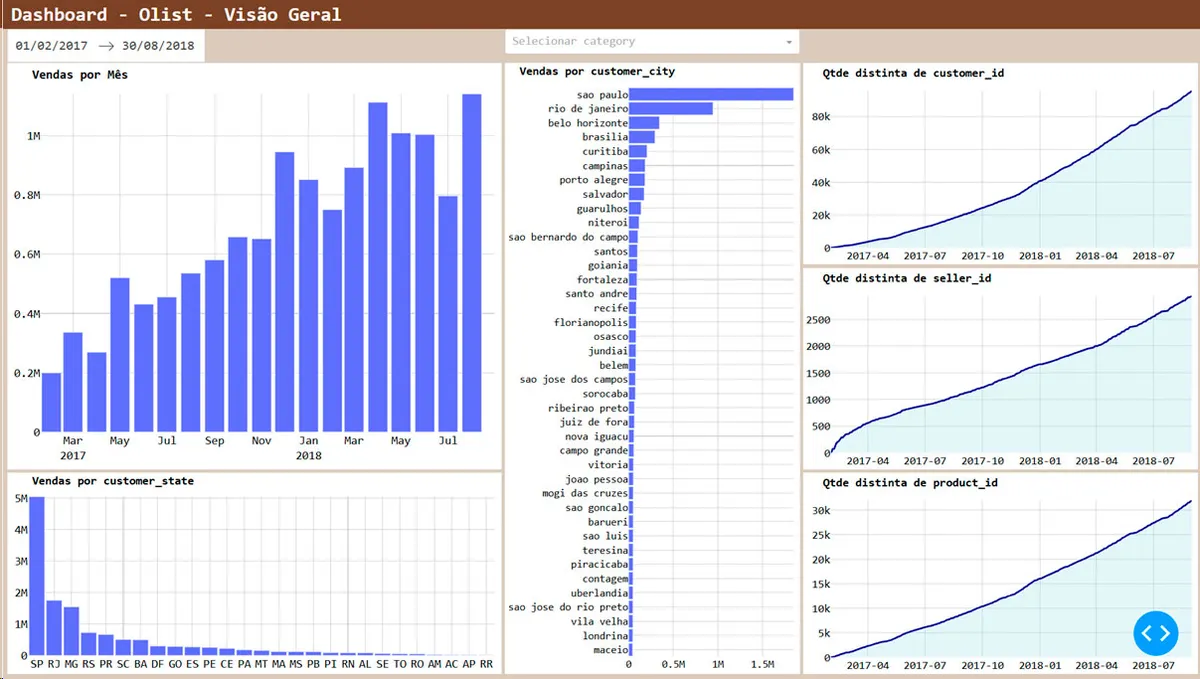Click the 'santos' city label
Screen dimensions: 1200x679
coord(611,252)
